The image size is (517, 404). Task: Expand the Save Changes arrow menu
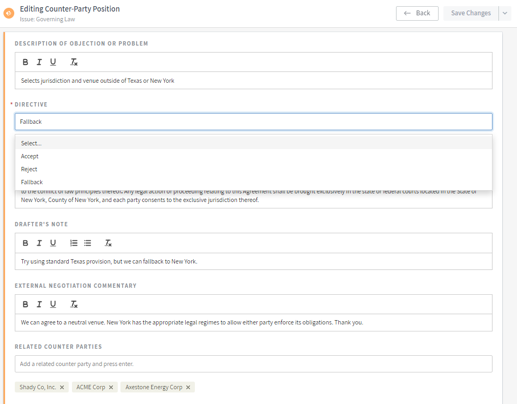click(x=505, y=13)
